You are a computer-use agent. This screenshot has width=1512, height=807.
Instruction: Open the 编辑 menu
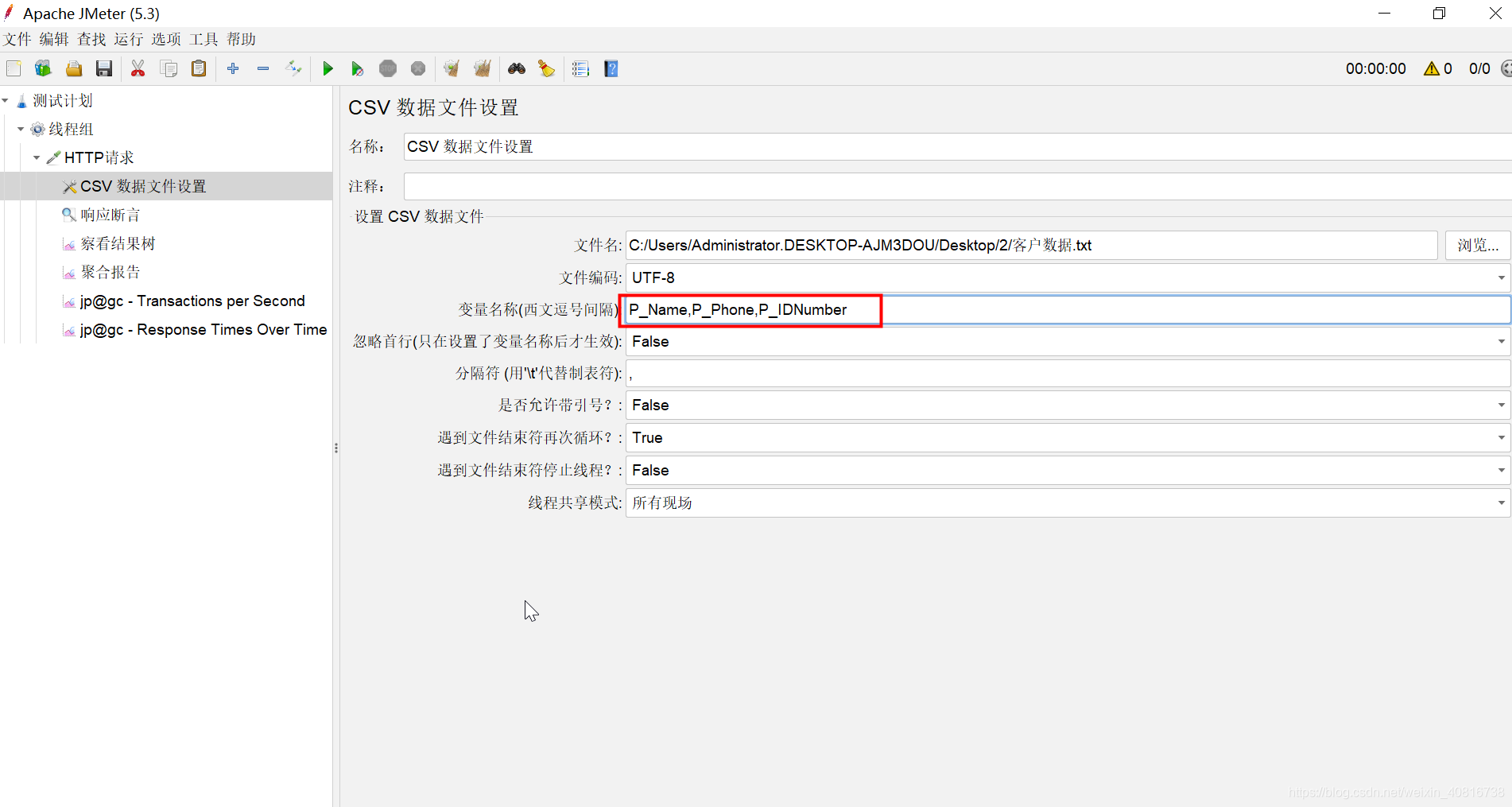click(54, 40)
